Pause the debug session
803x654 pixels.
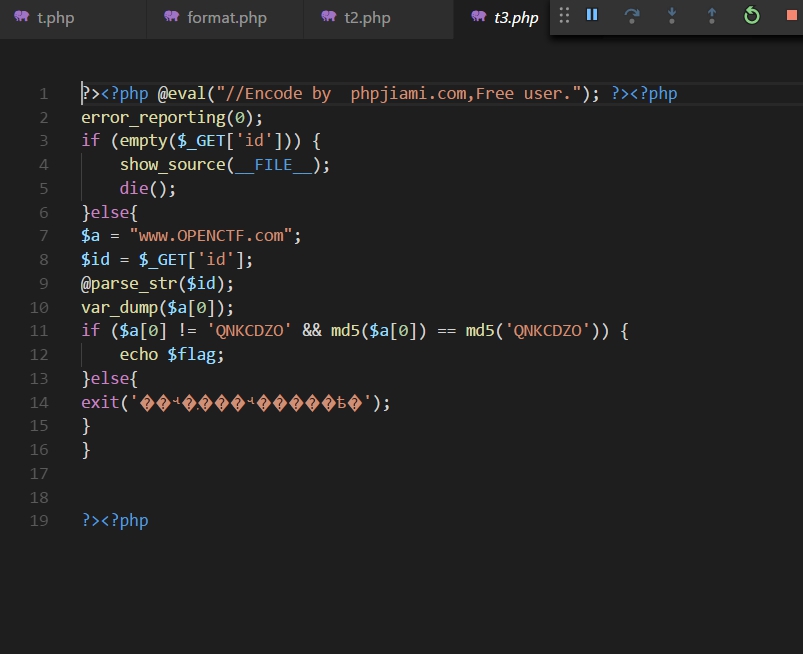[592, 15]
